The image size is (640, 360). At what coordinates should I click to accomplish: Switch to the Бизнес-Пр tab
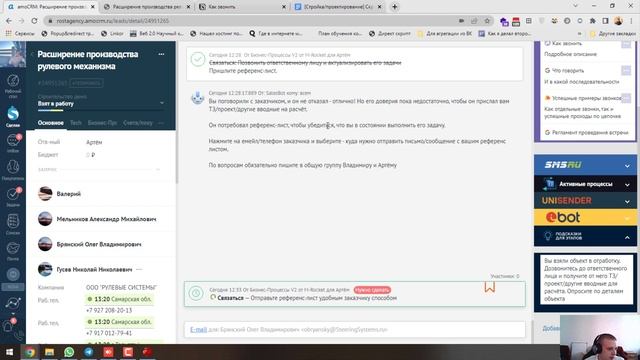pos(102,123)
